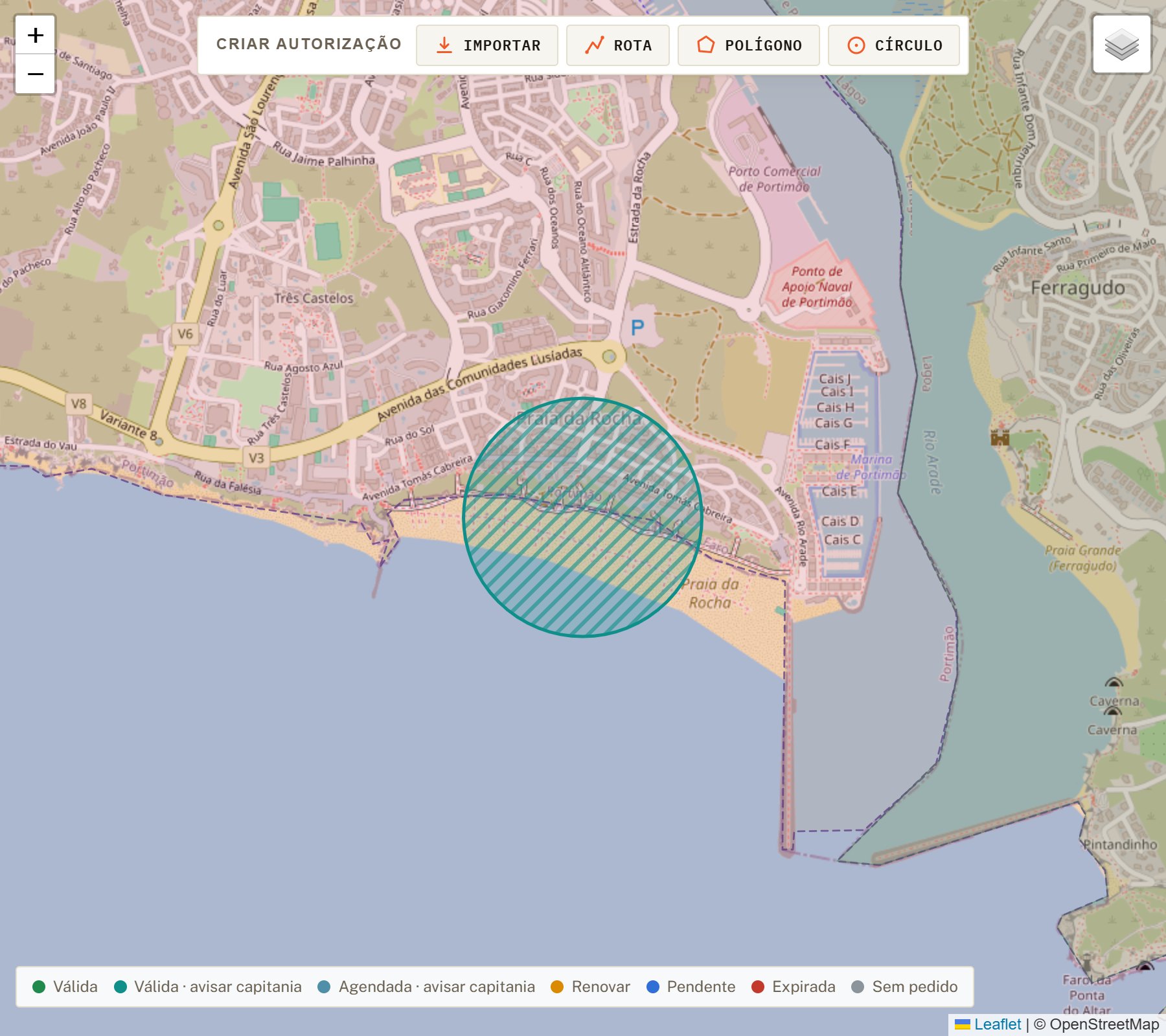Click the 'Ponto de Apoio Naval' label
Image resolution: width=1166 pixels, height=1036 pixels.
coord(817,287)
